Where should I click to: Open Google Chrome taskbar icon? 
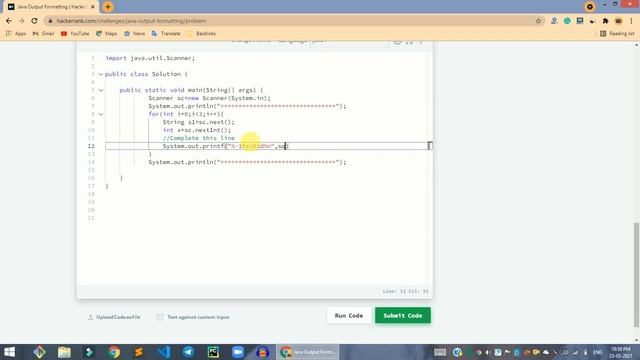point(114,352)
